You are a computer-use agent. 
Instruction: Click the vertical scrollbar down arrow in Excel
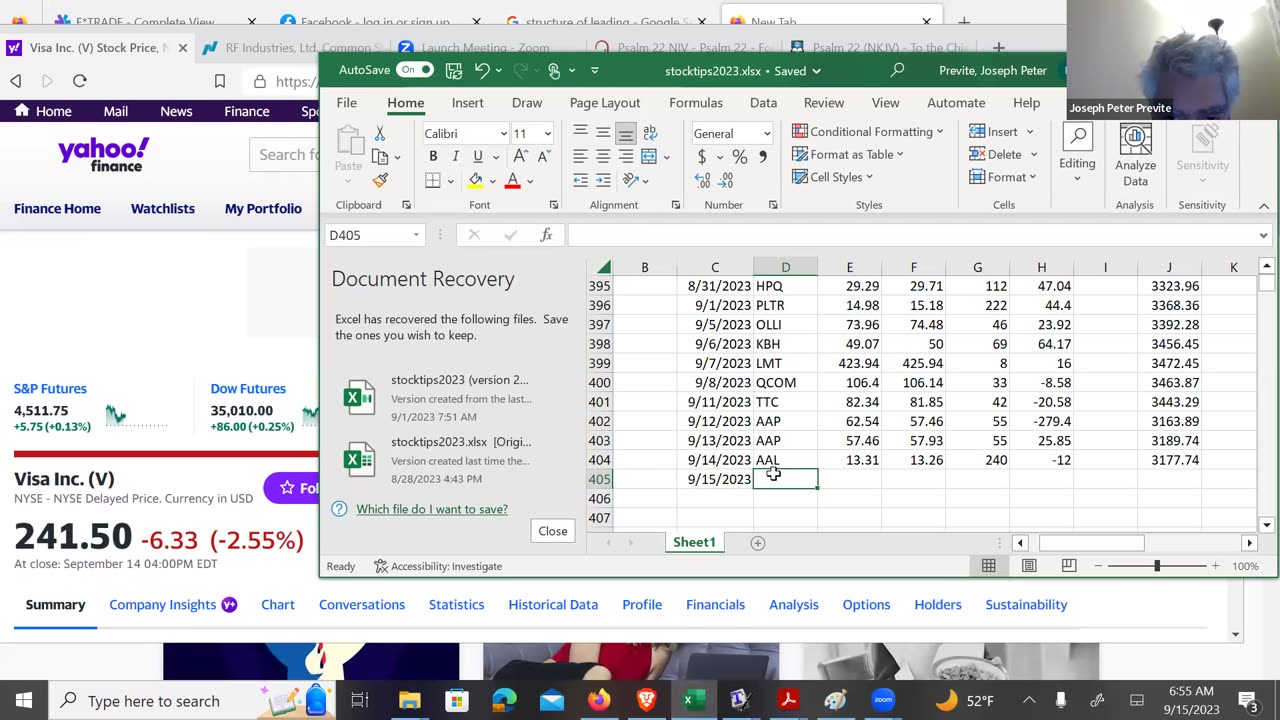pos(1266,524)
